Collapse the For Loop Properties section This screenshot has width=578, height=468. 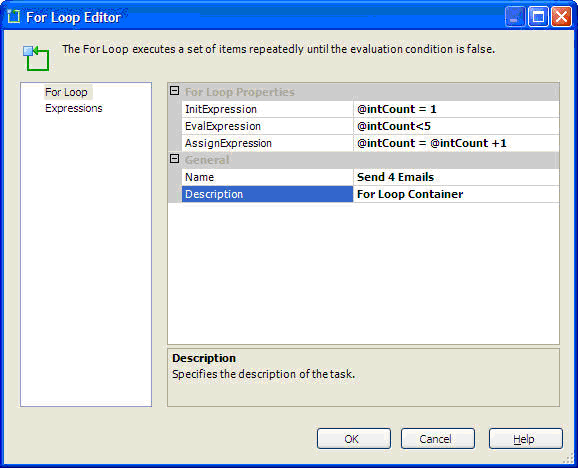coord(175,91)
